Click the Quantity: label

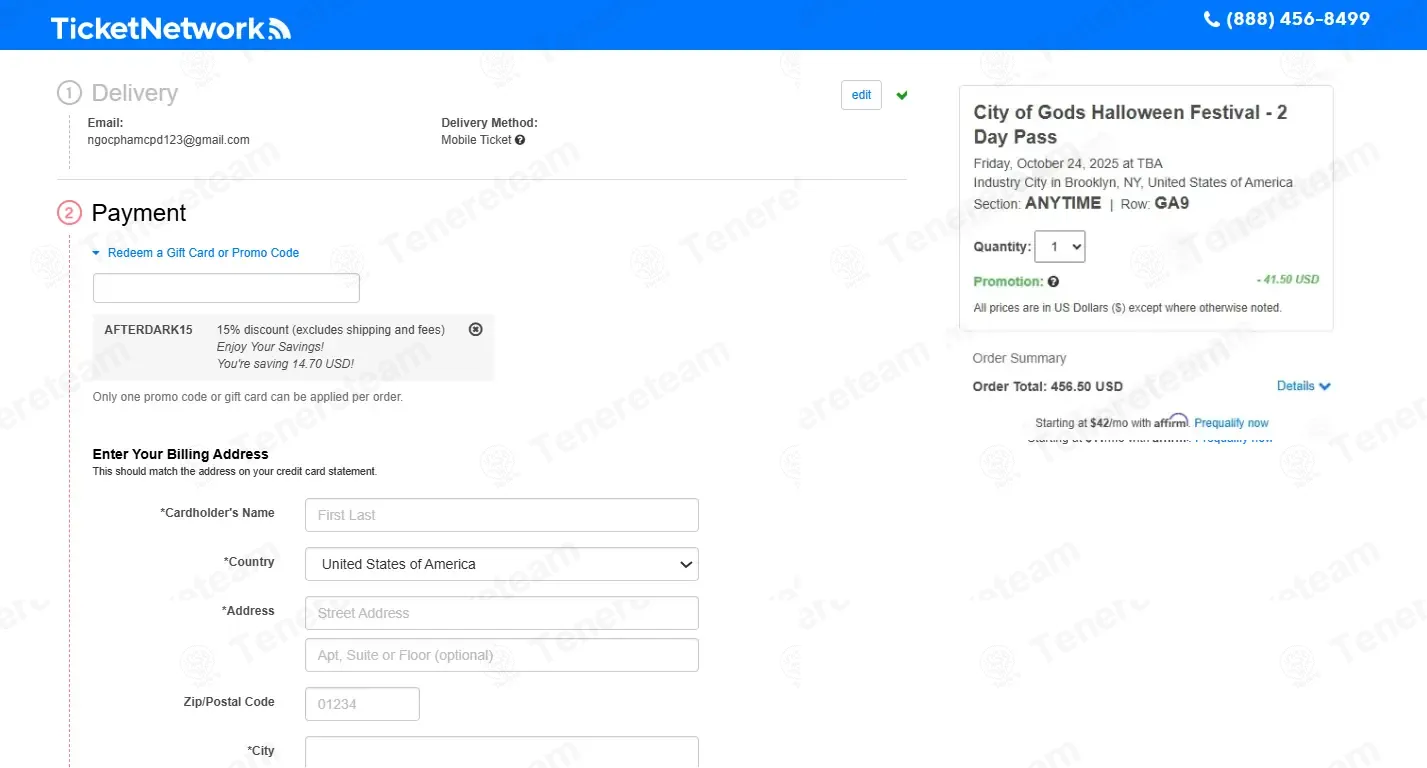click(1002, 247)
